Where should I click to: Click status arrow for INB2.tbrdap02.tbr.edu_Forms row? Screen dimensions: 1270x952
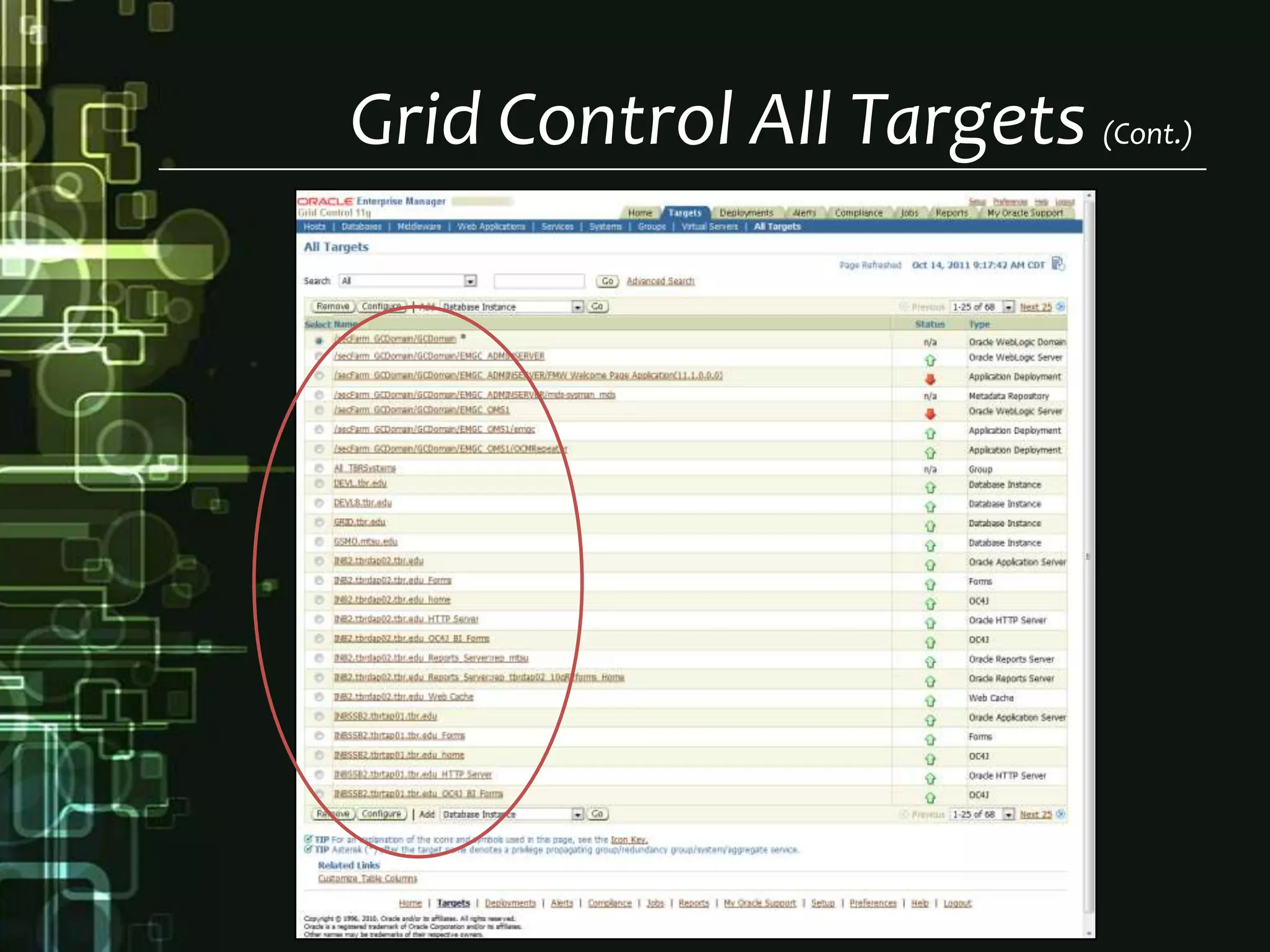click(930, 584)
